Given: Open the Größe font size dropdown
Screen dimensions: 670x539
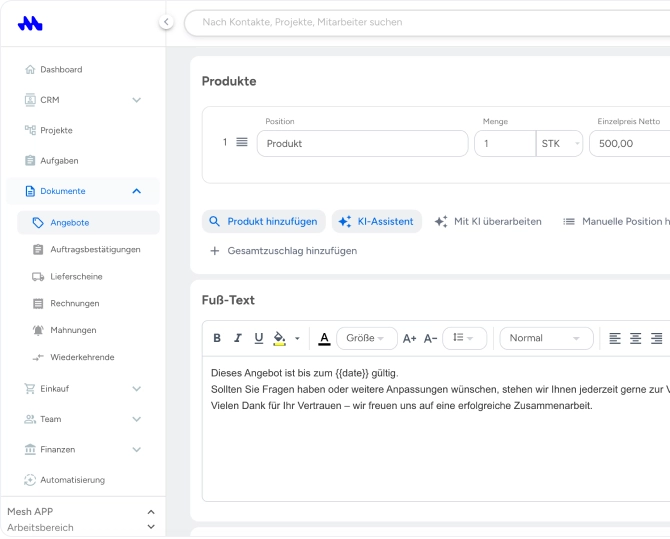Looking at the screenshot, I should pyautogui.click(x=367, y=338).
